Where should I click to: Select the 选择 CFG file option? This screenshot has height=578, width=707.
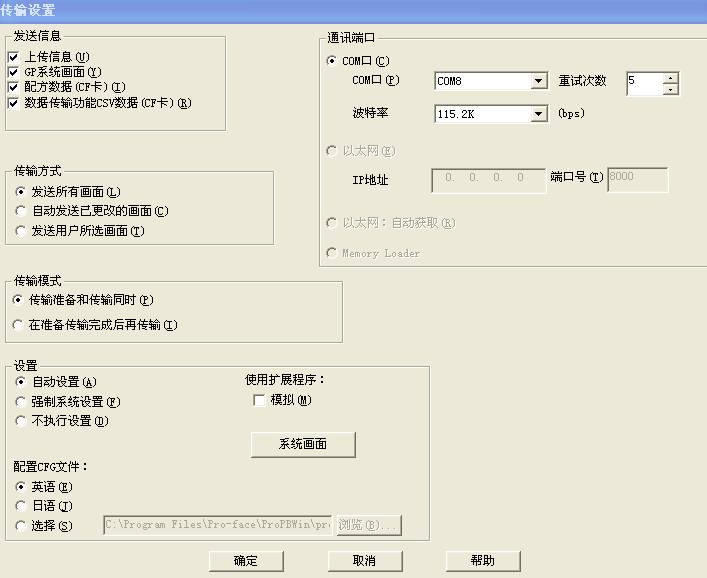(22, 526)
